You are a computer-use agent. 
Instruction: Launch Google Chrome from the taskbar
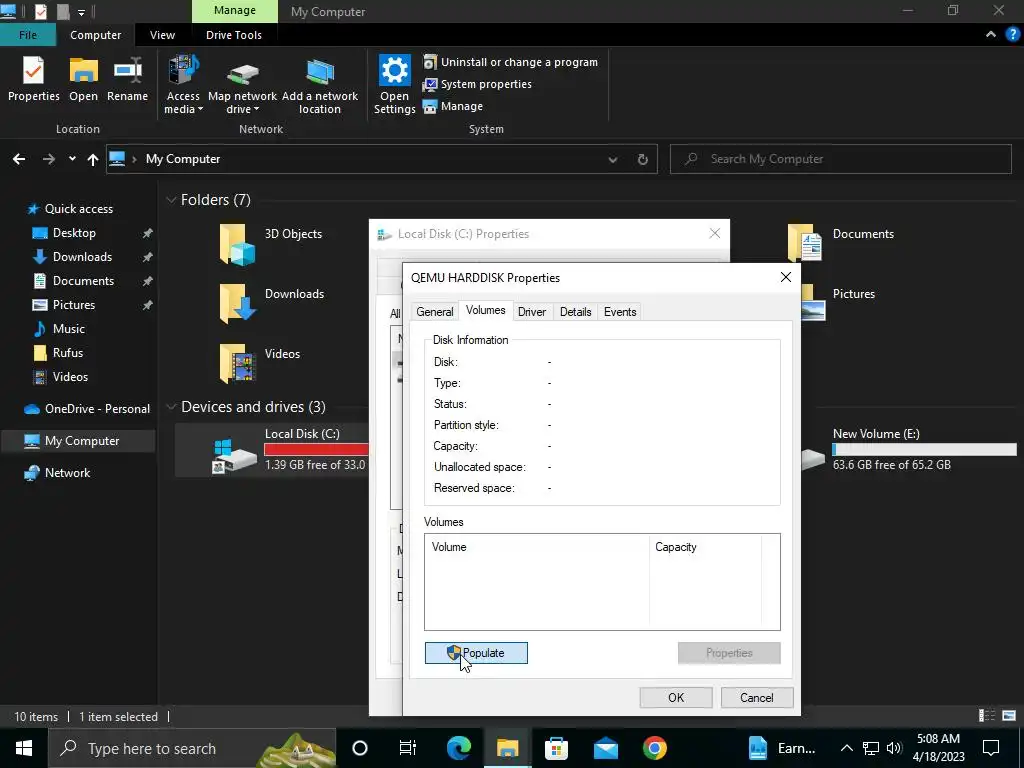pyautogui.click(x=654, y=748)
